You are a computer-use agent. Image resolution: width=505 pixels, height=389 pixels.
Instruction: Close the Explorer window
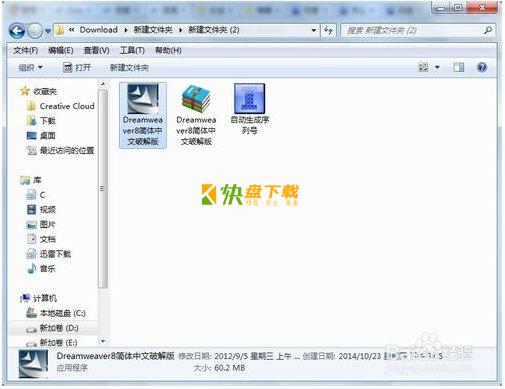coord(482,7)
